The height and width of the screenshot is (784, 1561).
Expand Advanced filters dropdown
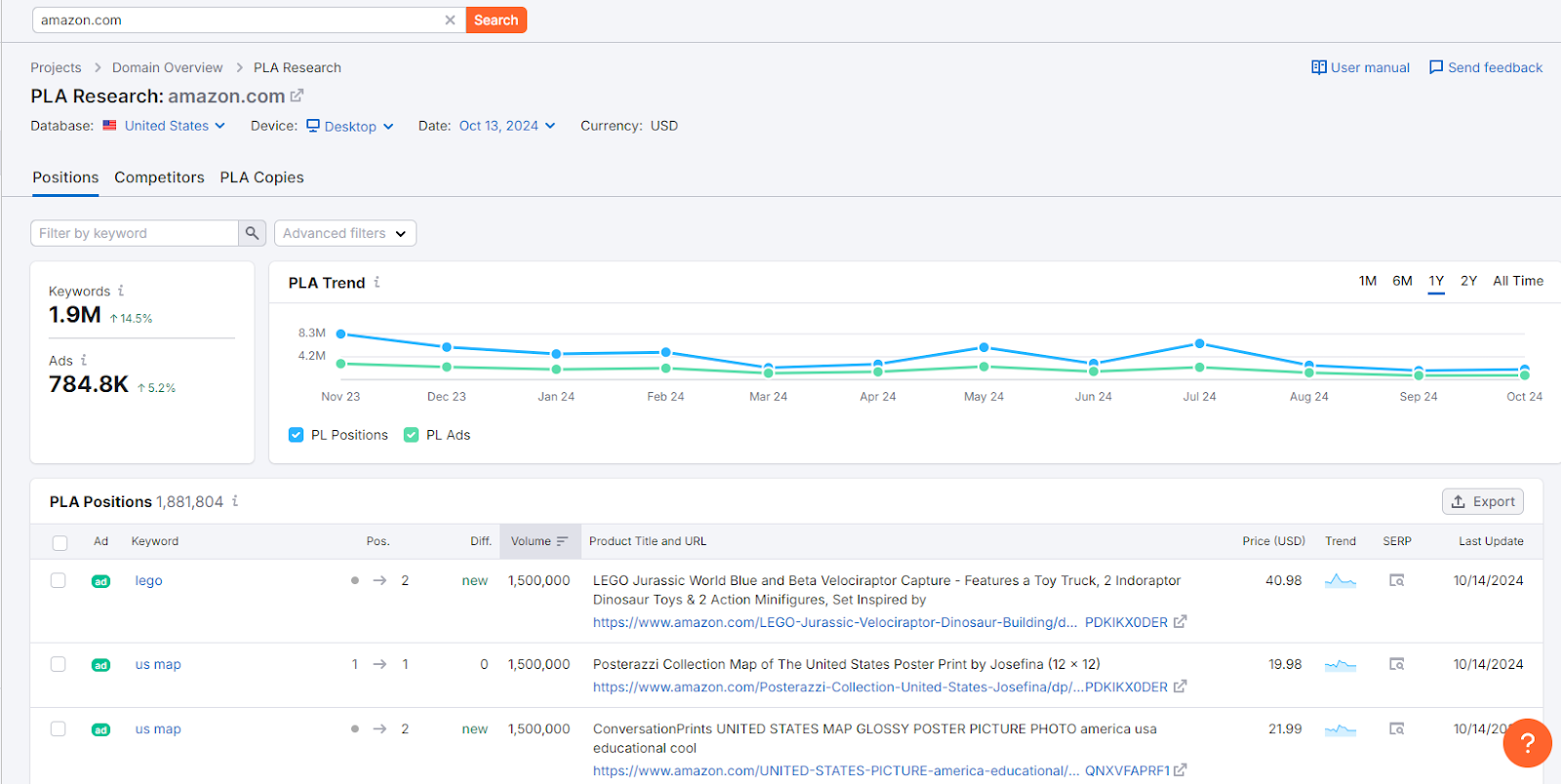click(345, 233)
